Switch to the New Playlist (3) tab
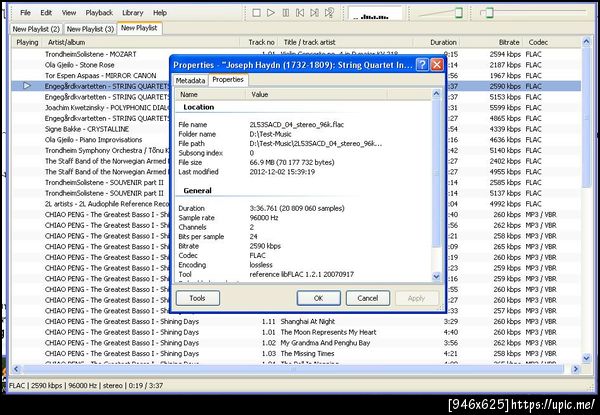 90,29
